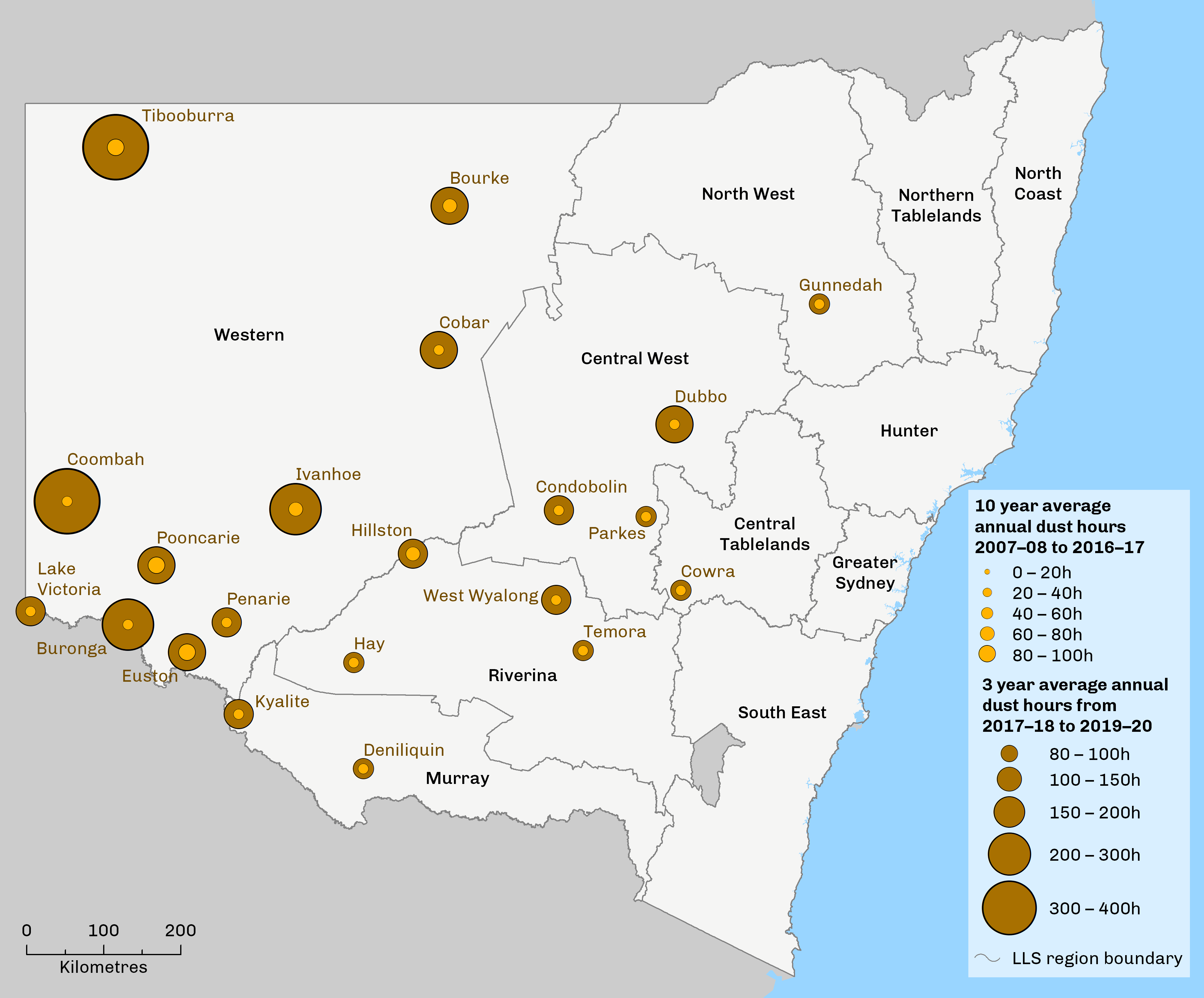Select the Dubbo circle marker
1204x998 pixels.
[x=674, y=424]
